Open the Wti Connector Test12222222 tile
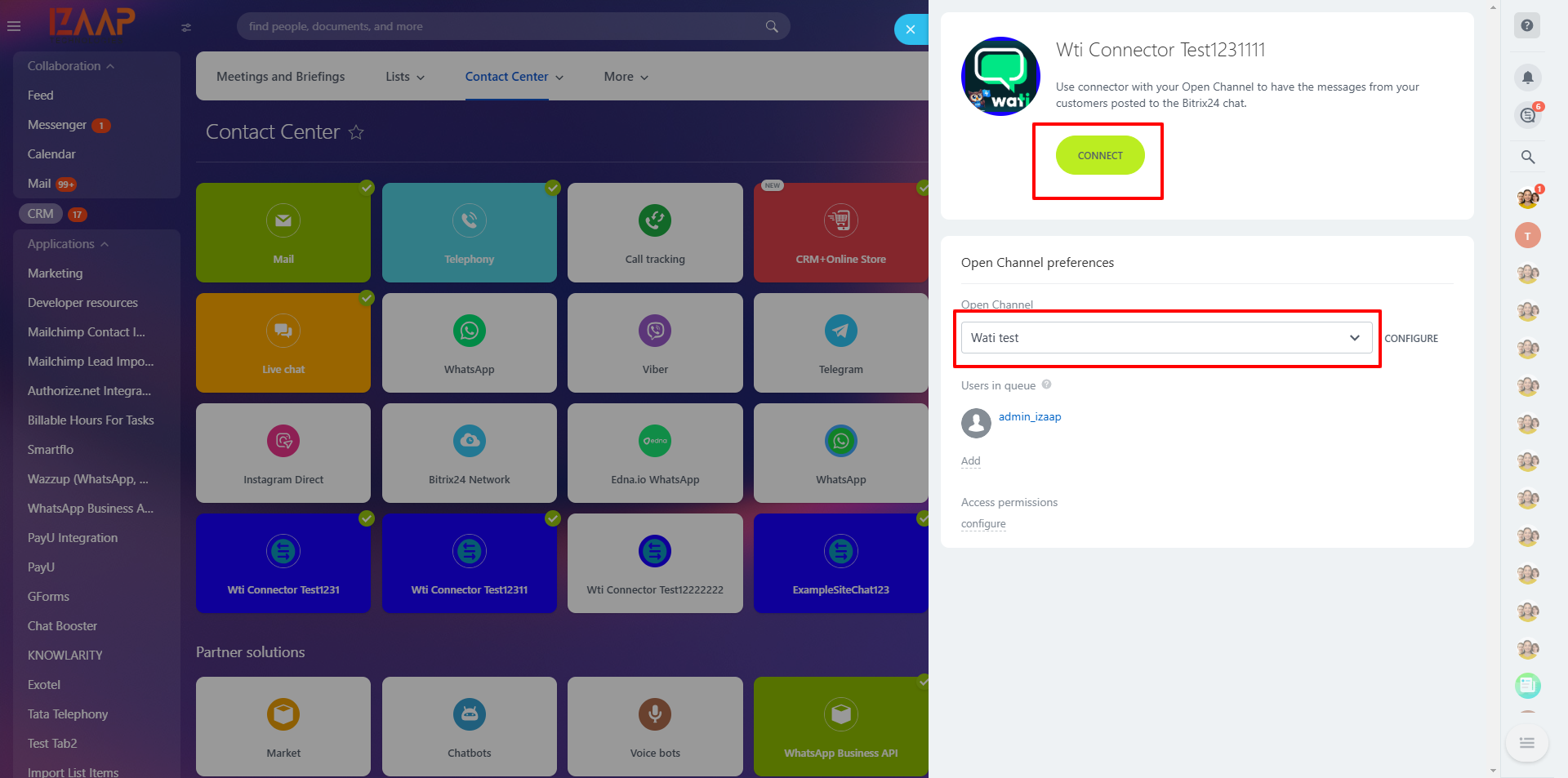The image size is (1568, 778). 655,563
